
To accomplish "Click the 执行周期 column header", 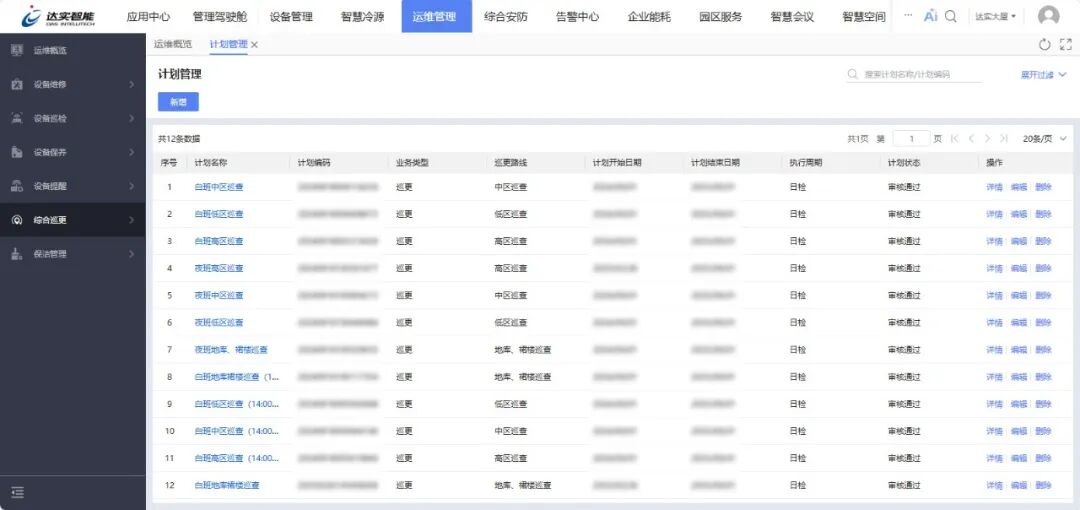I will click(806, 163).
